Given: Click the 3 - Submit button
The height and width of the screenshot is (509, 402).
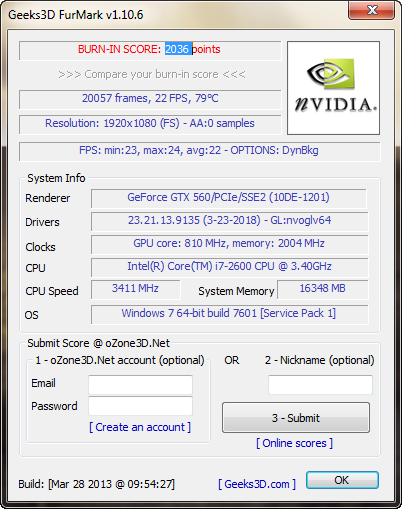Looking at the screenshot, I should [296, 418].
